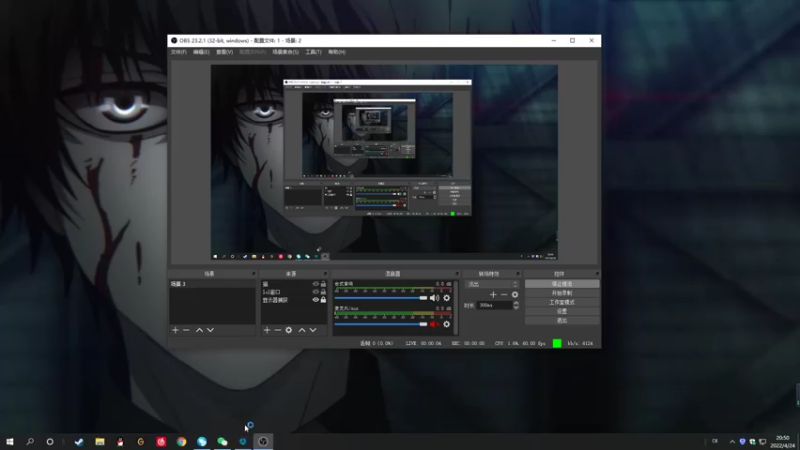Undock the 场景 panel via its header icon
The height and width of the screenshot is (450, 800).
(254, 274)
